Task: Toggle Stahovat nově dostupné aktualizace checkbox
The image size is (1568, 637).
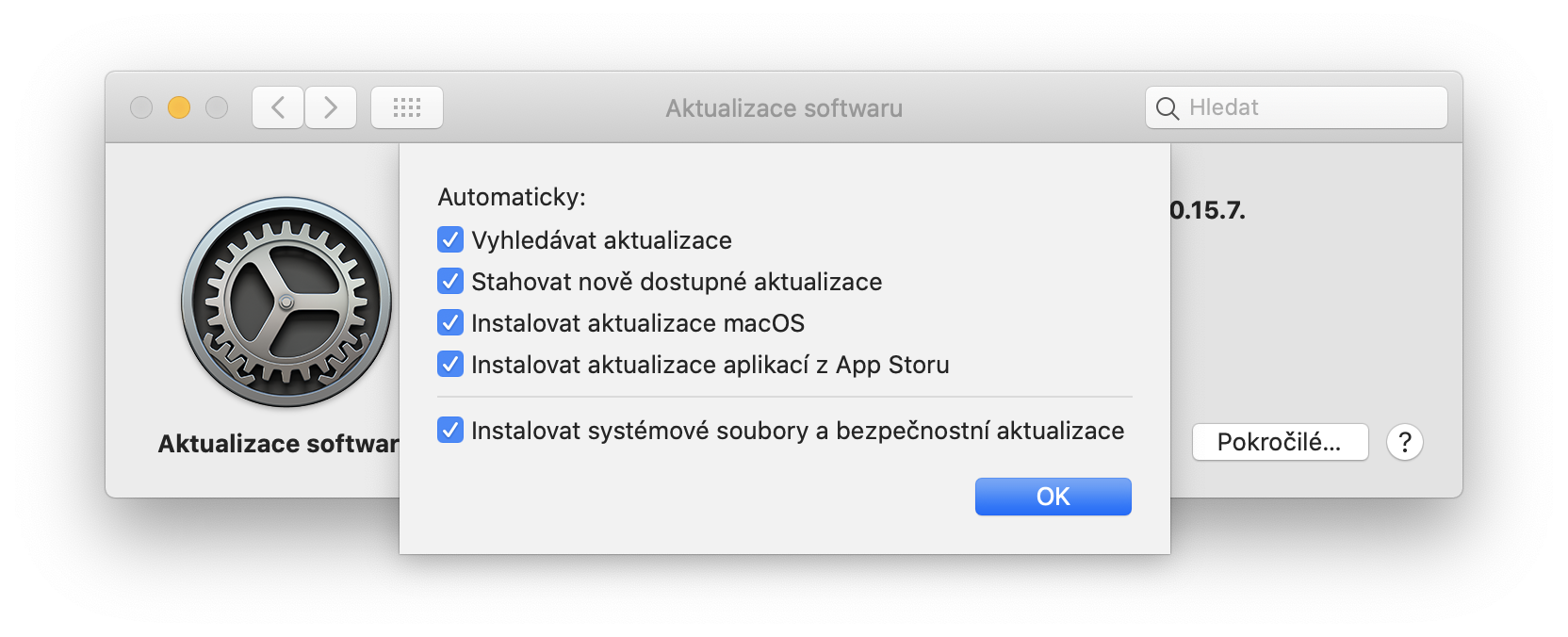Action: [450, 282]
